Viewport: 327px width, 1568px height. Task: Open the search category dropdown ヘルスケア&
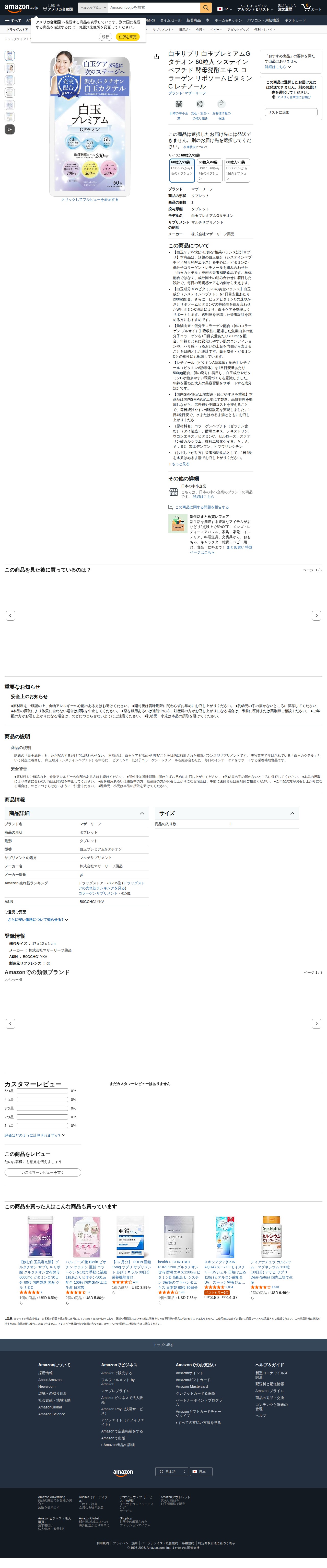point(93,8)
